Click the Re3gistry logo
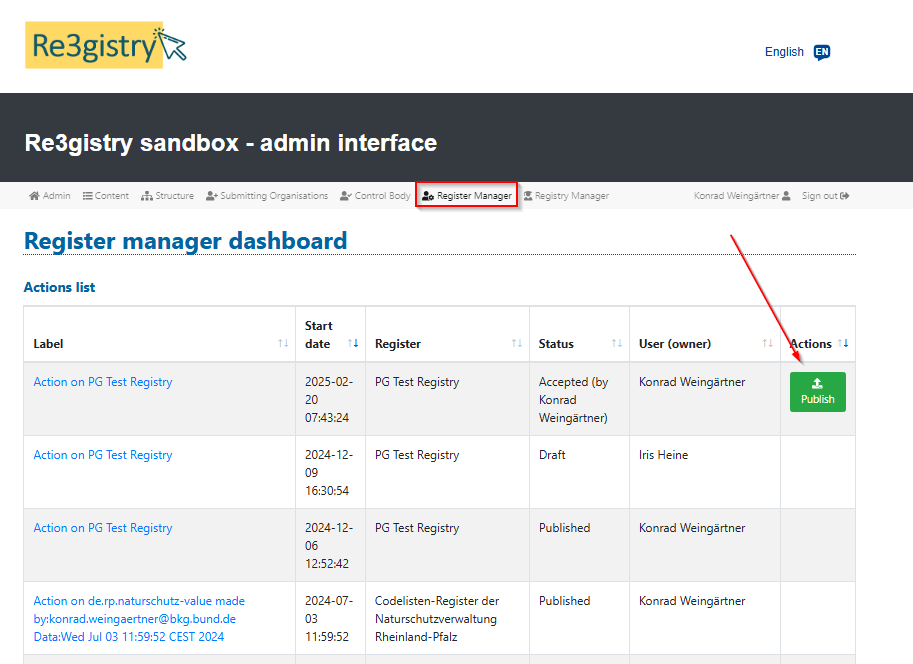This screenshot has width=913, height=664. click(105, 46)
